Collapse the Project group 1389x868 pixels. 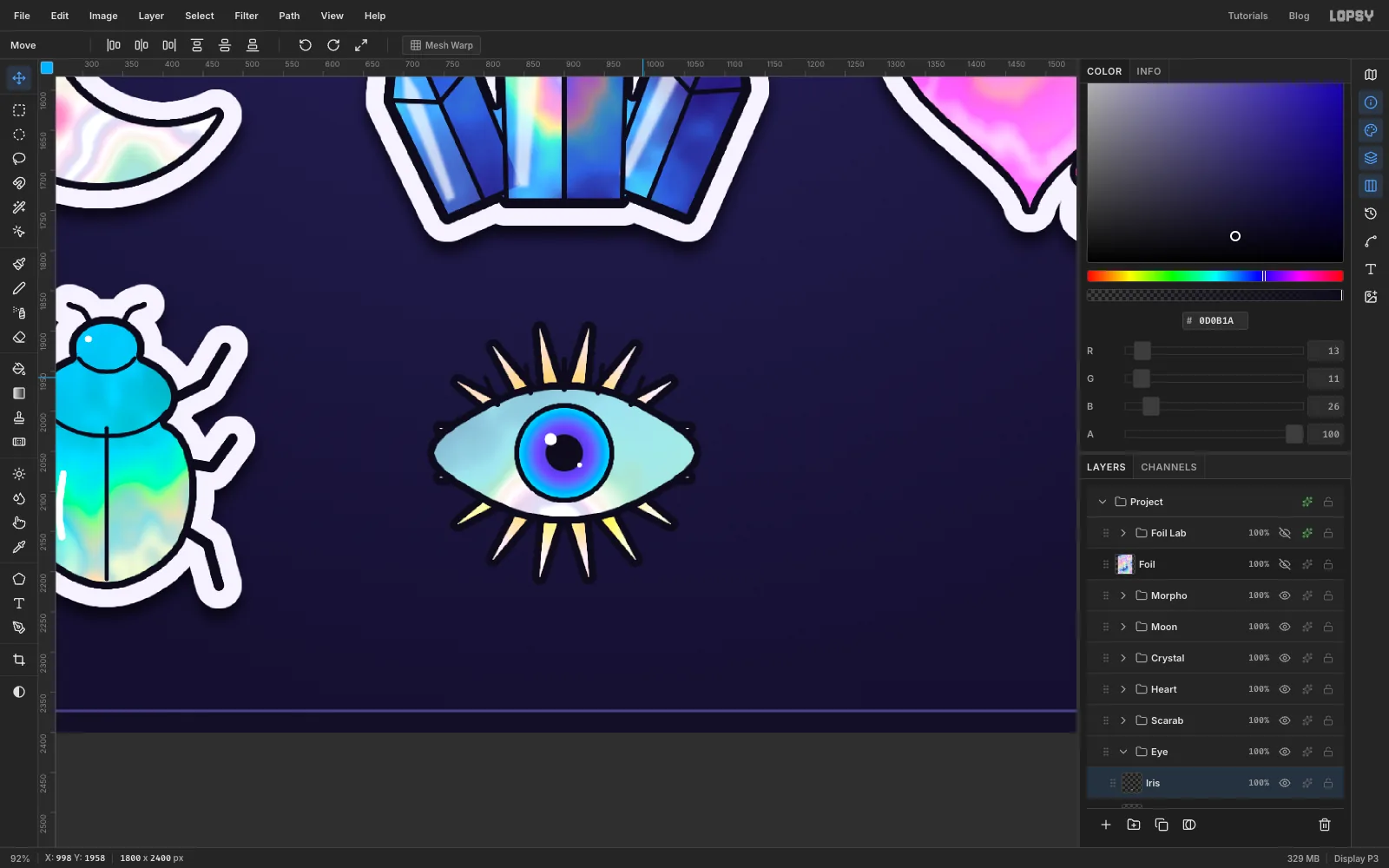click(x=1103, y=502)
